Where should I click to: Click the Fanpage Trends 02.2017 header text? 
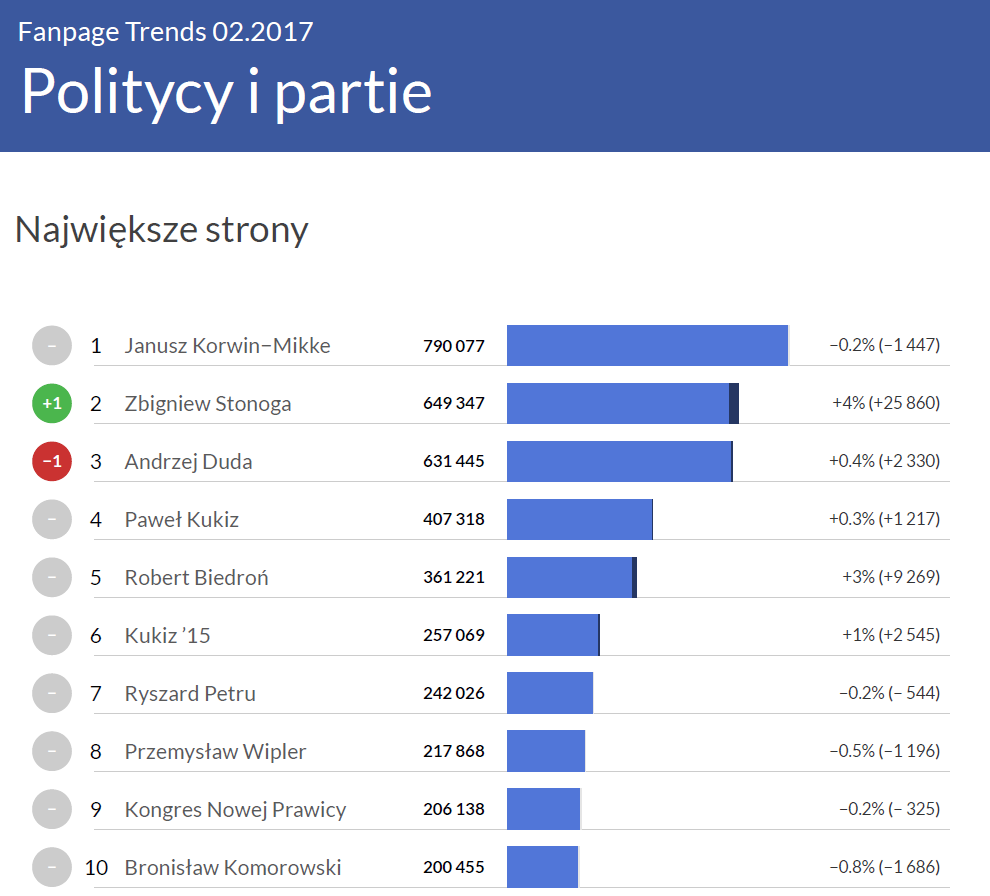166,32
